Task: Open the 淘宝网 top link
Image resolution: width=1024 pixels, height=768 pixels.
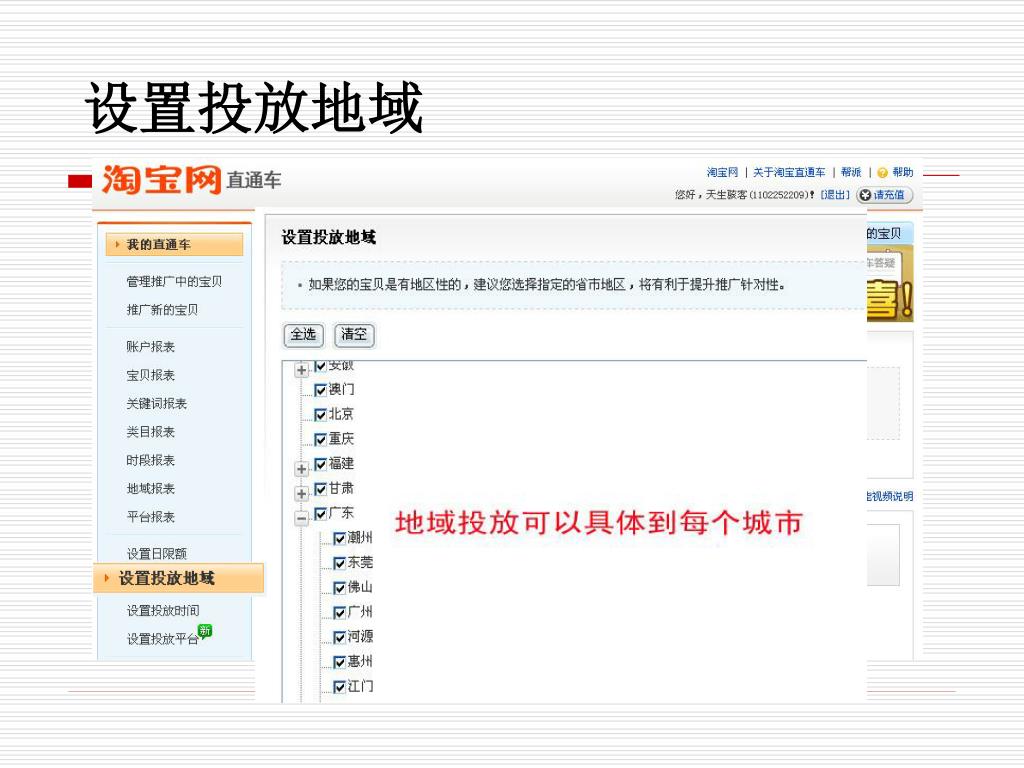Action: [x=722, y=172]
